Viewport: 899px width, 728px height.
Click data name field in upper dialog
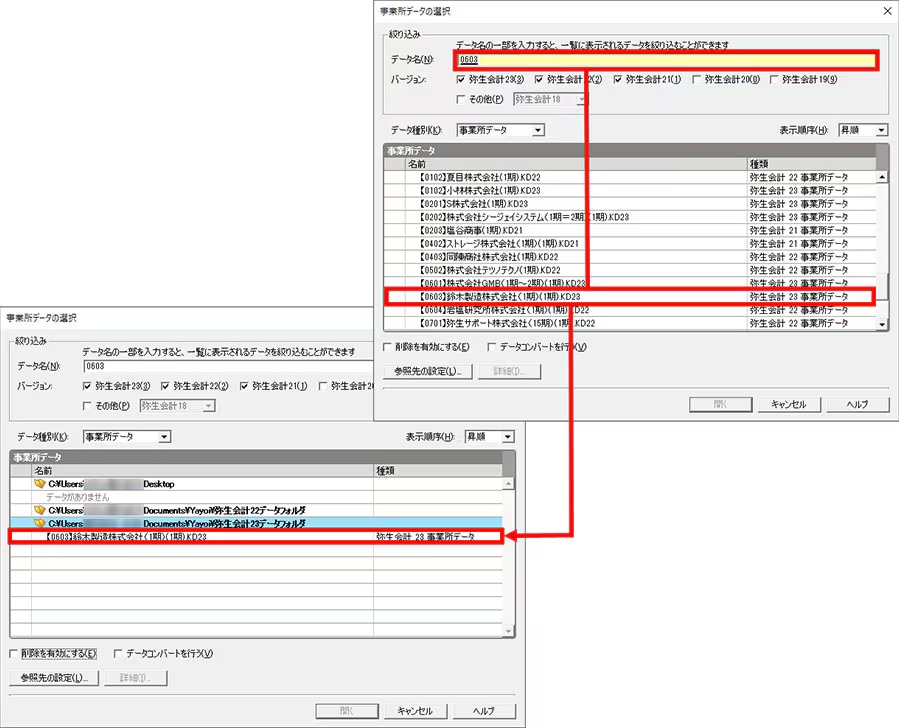(667, 60)
